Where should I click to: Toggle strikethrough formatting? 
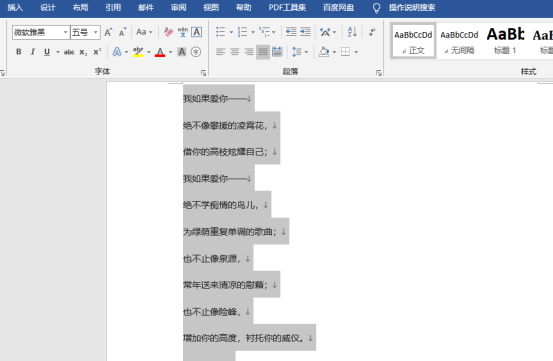pyautogui.click(x=69, y=52)
